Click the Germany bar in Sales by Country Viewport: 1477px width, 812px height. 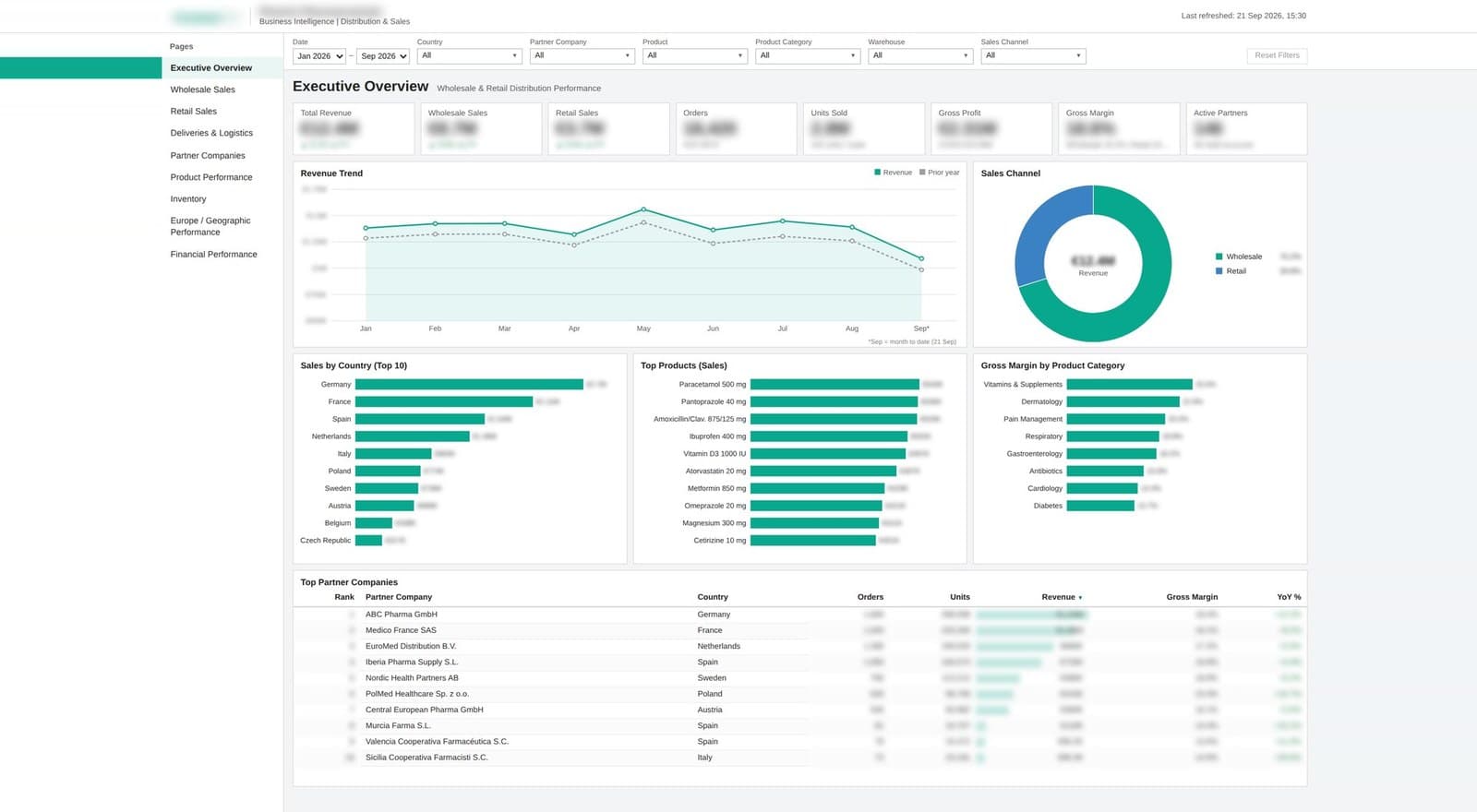(x=469, y=385)
